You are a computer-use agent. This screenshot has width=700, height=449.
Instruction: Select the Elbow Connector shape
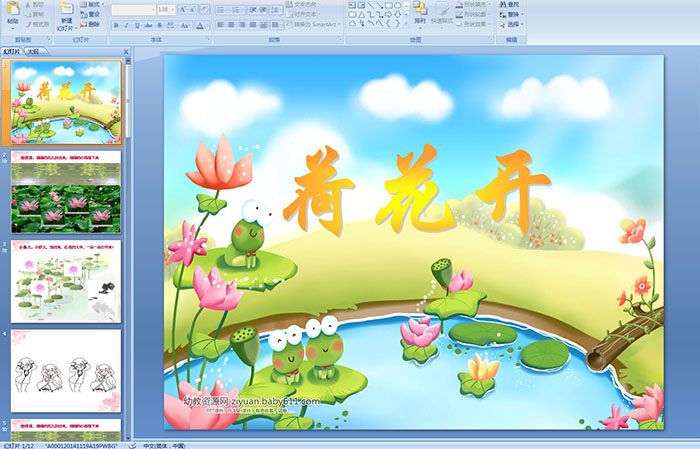point(371,14)
